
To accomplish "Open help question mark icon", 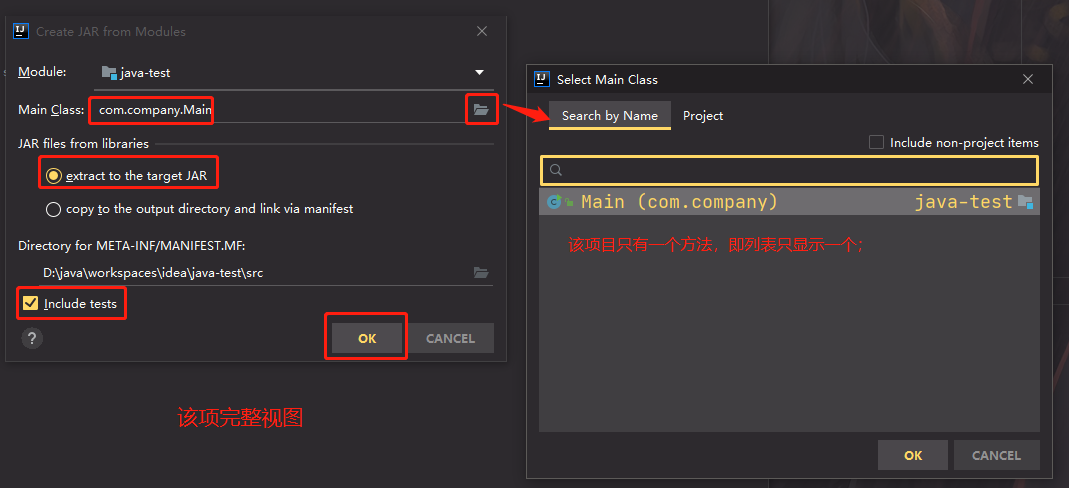I will click(32, 338).
